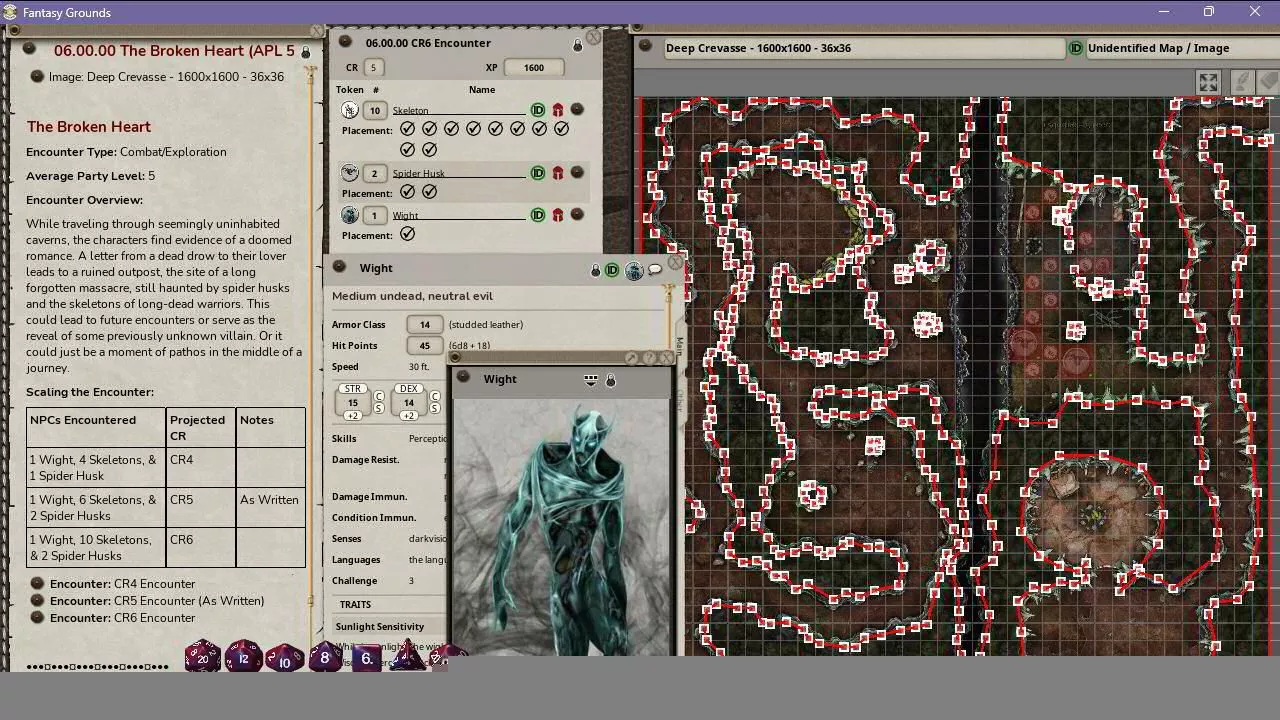Toggle the ID icon for Wight row
Image resolution: width=1280 pixels, height=720 pixels.
538,215
